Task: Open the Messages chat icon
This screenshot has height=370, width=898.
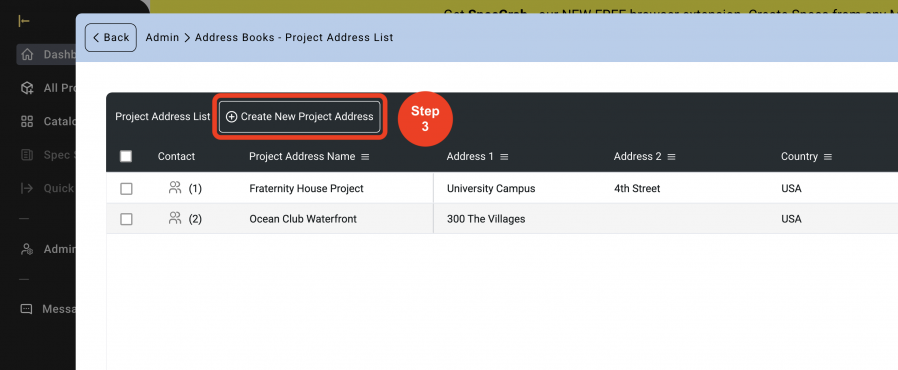Action: [26, 309]
